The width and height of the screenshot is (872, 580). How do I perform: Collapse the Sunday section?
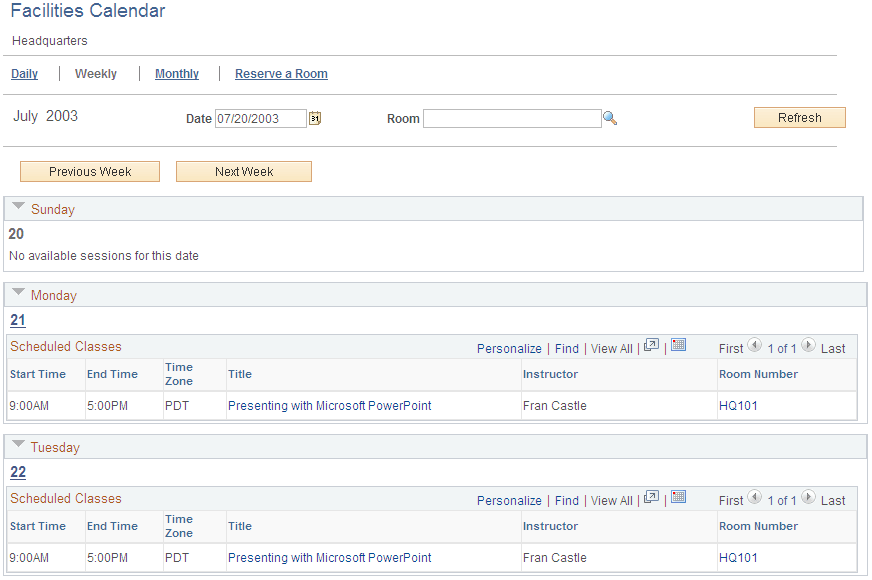click(x=18, y=206)
